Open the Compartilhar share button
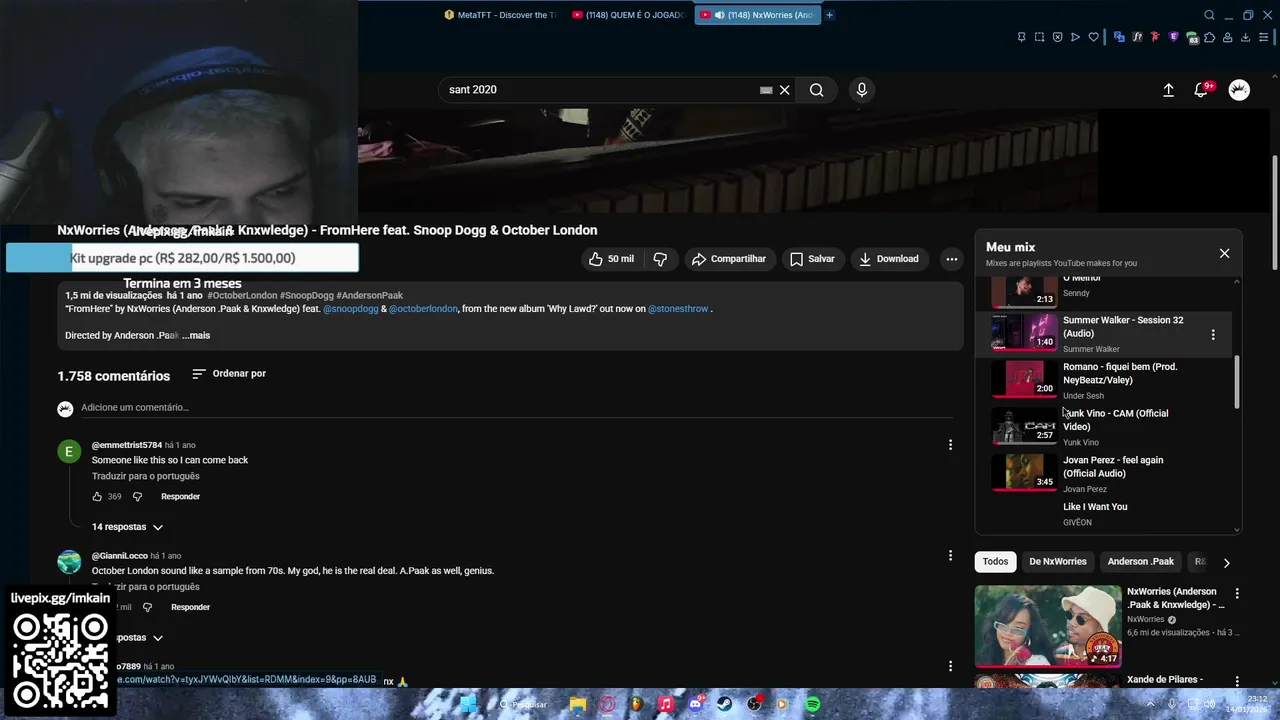Viewport: 1280px width, 720px height. (x=729, y=259)
